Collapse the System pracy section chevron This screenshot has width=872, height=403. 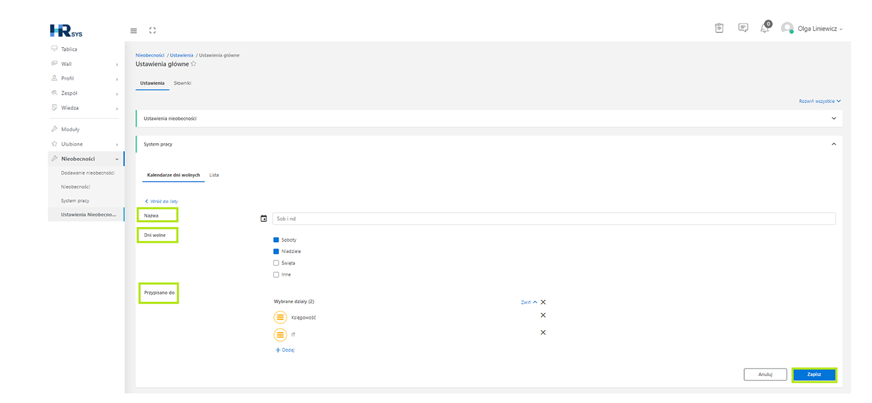coord(833,144)
